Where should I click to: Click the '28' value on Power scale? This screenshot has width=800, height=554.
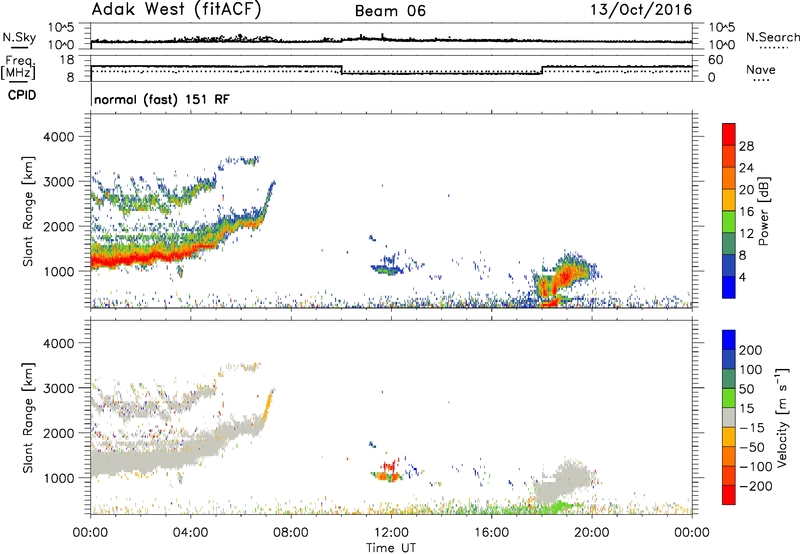pos(746,146)
